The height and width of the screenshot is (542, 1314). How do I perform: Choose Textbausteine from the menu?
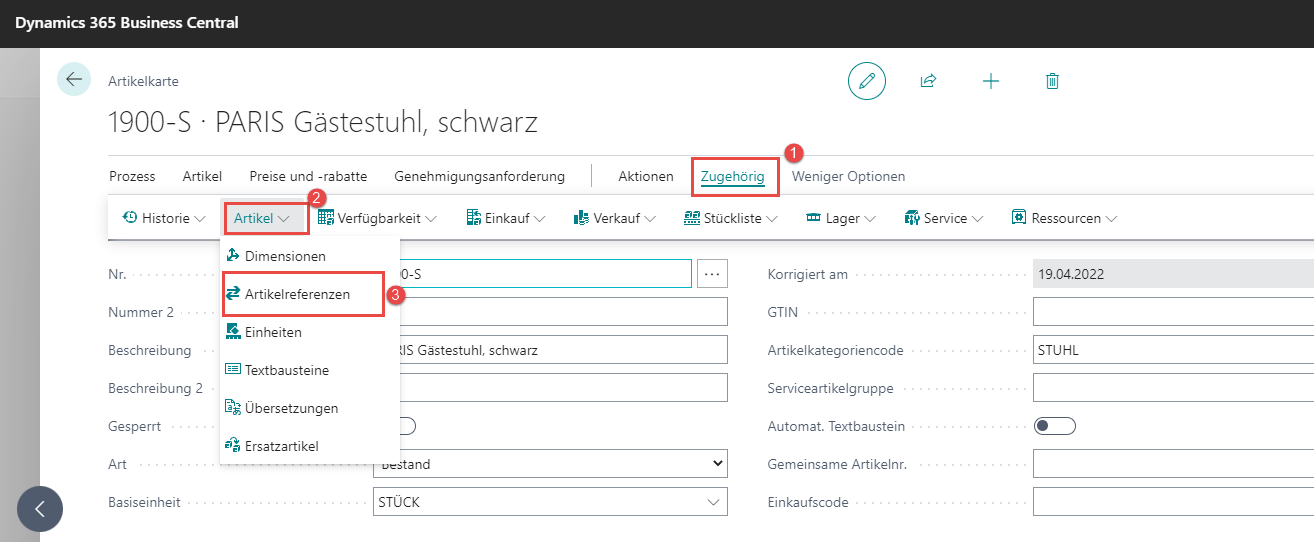310,370
